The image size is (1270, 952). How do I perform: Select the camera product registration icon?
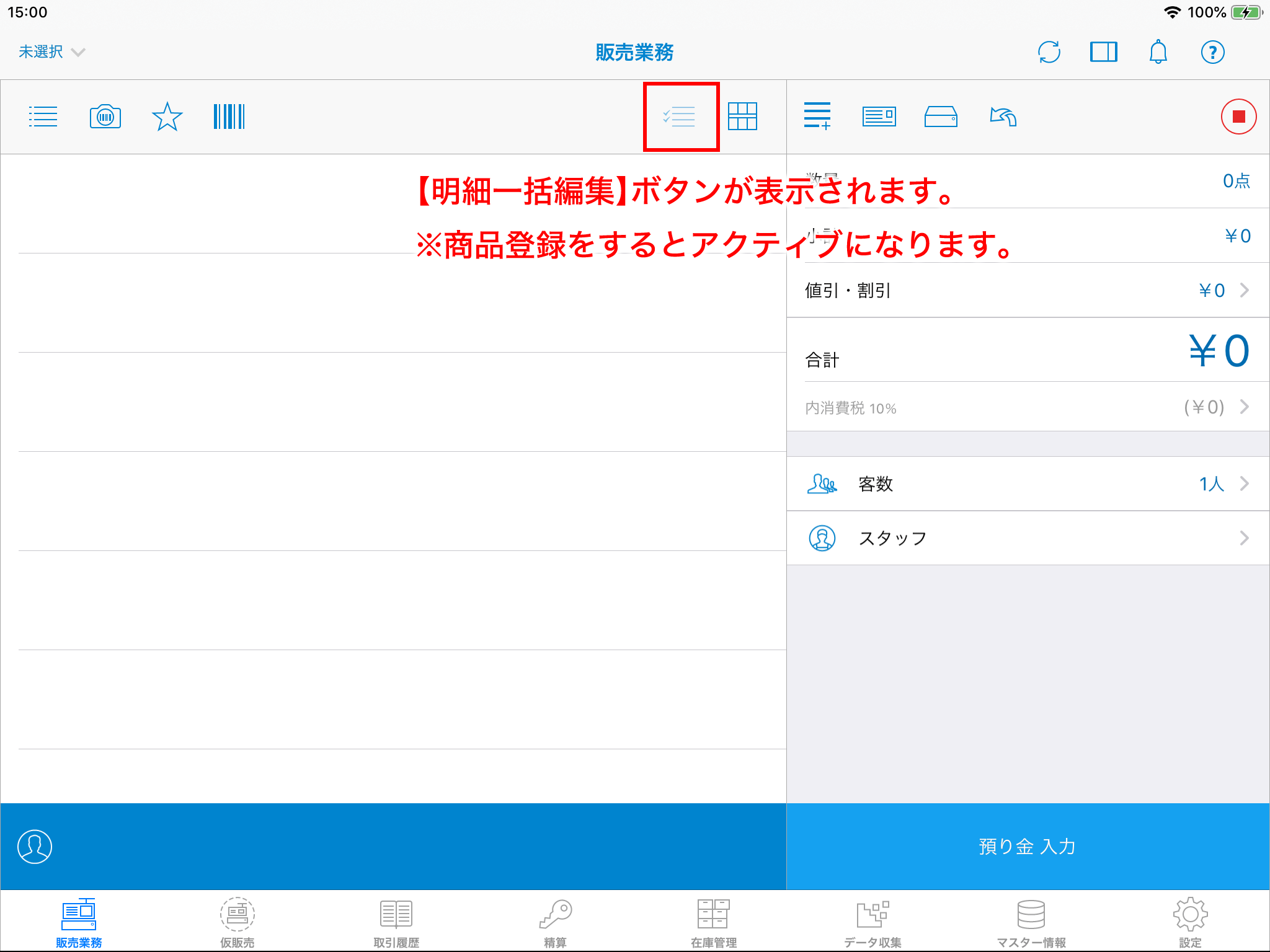pyautogui.click(x=104, y=116)
